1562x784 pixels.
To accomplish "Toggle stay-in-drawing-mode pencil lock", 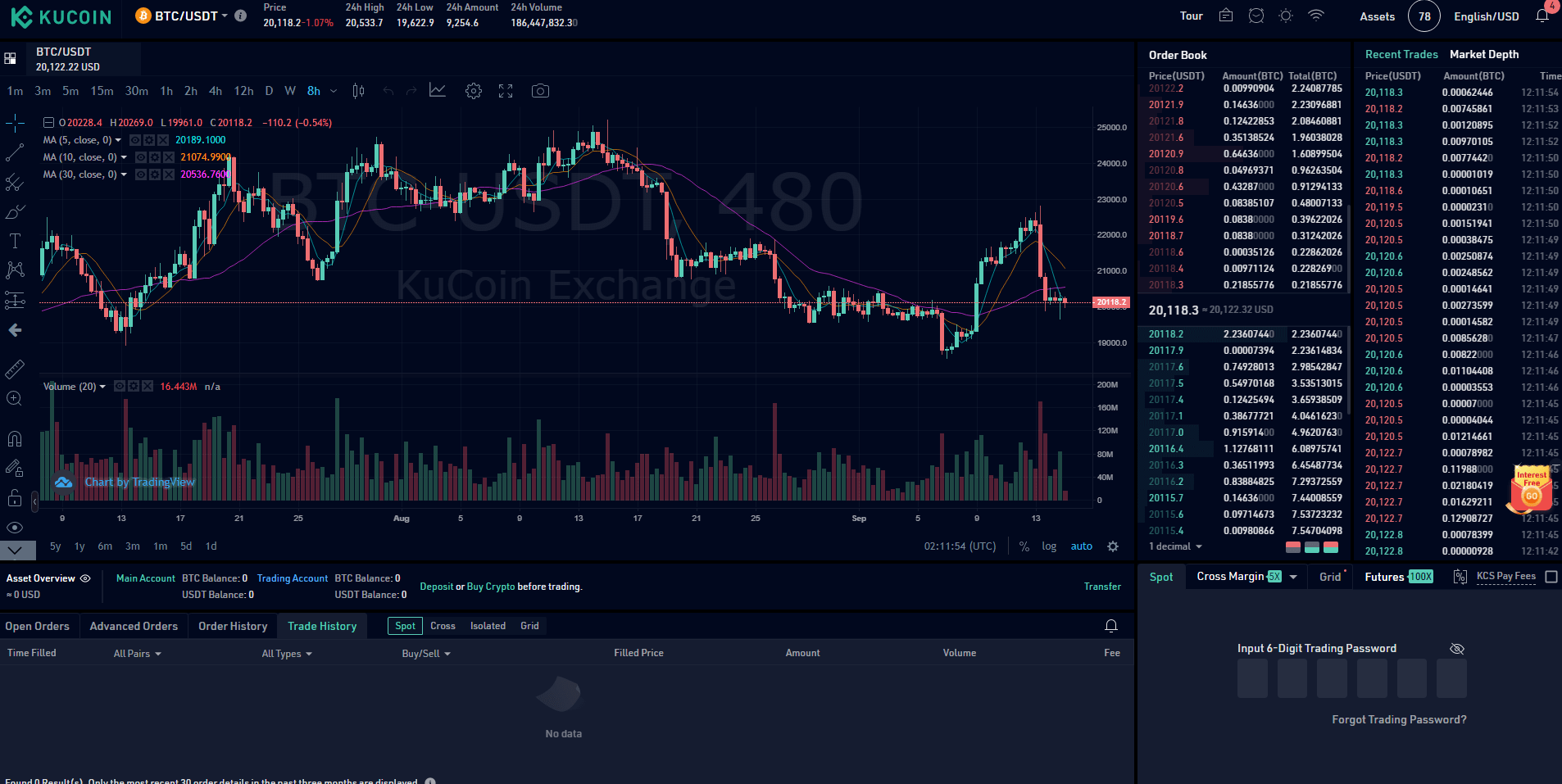I will point(15,469).
